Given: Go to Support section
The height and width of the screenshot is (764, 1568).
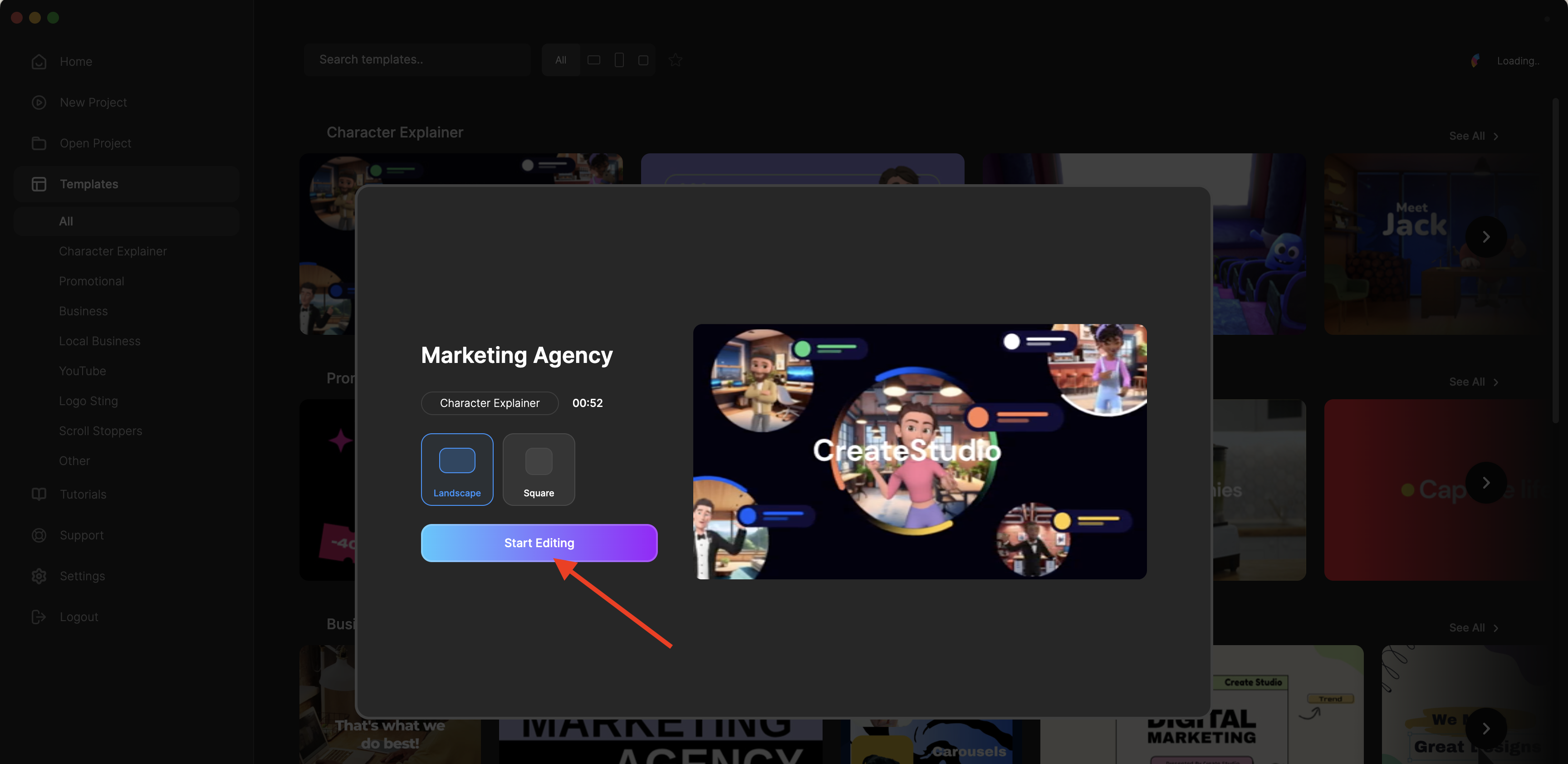Looking at the screenshot, I should [82, 535].
